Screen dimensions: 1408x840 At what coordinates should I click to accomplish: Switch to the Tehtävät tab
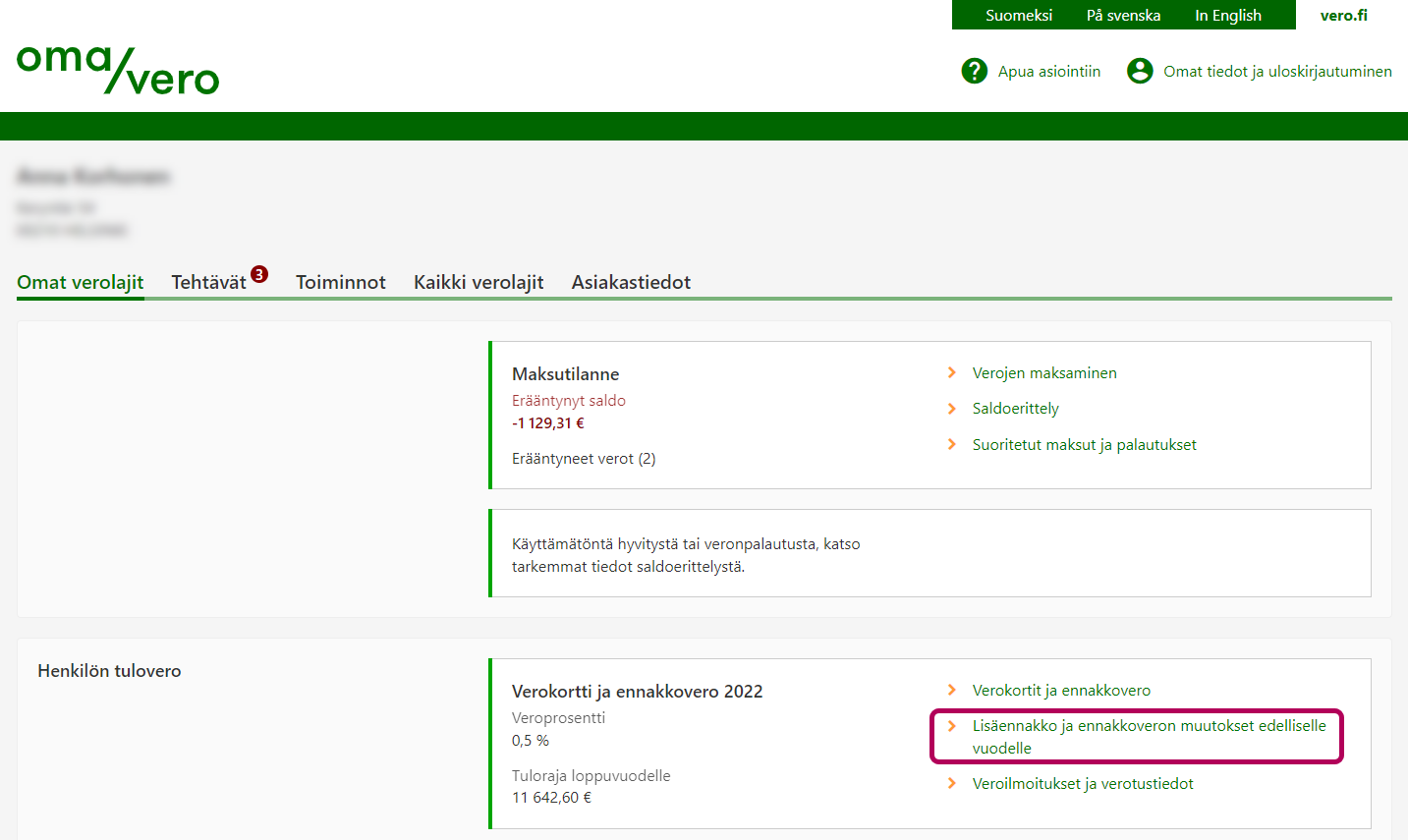point(208,282)
